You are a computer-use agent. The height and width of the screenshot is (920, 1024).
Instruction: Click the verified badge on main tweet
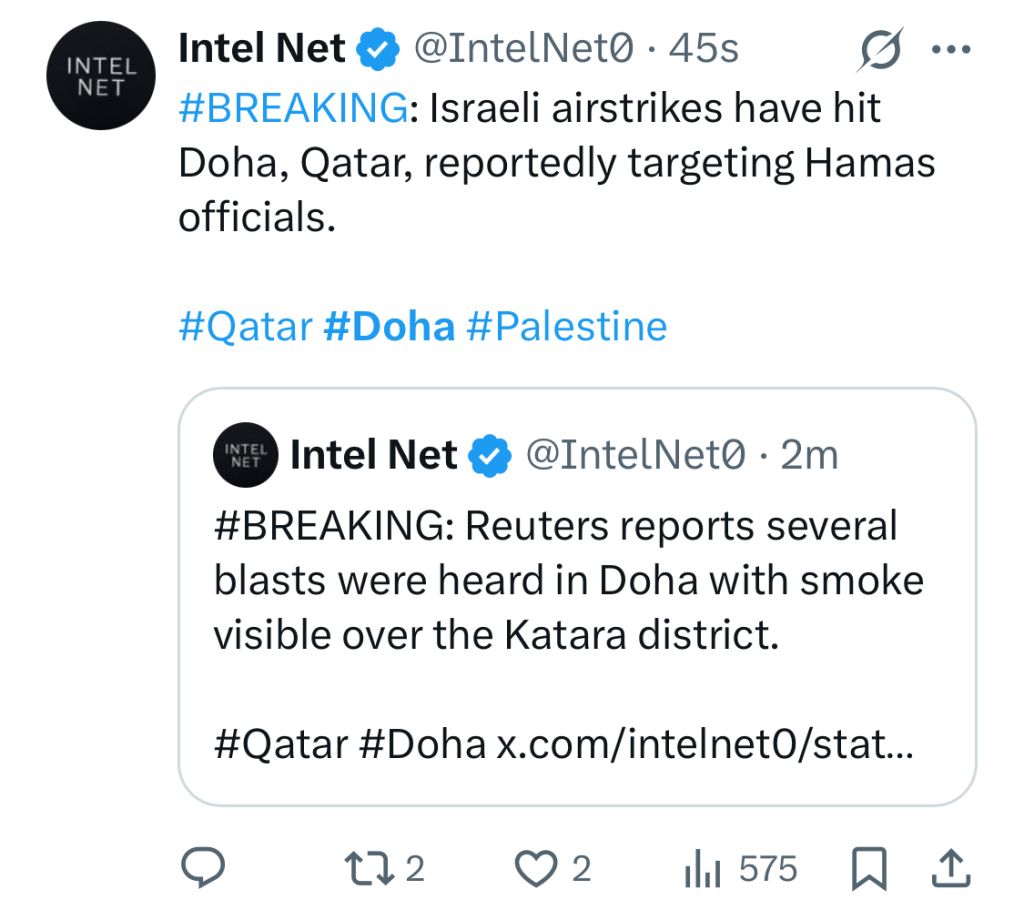379,51
